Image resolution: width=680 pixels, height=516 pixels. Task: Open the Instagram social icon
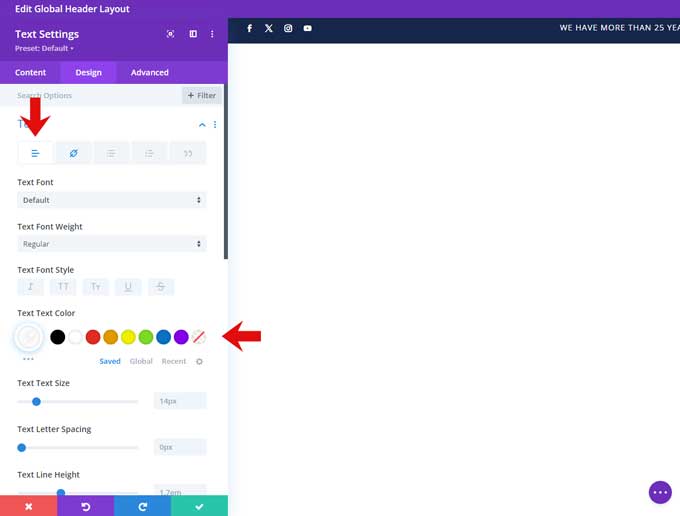tap(288, 28)
